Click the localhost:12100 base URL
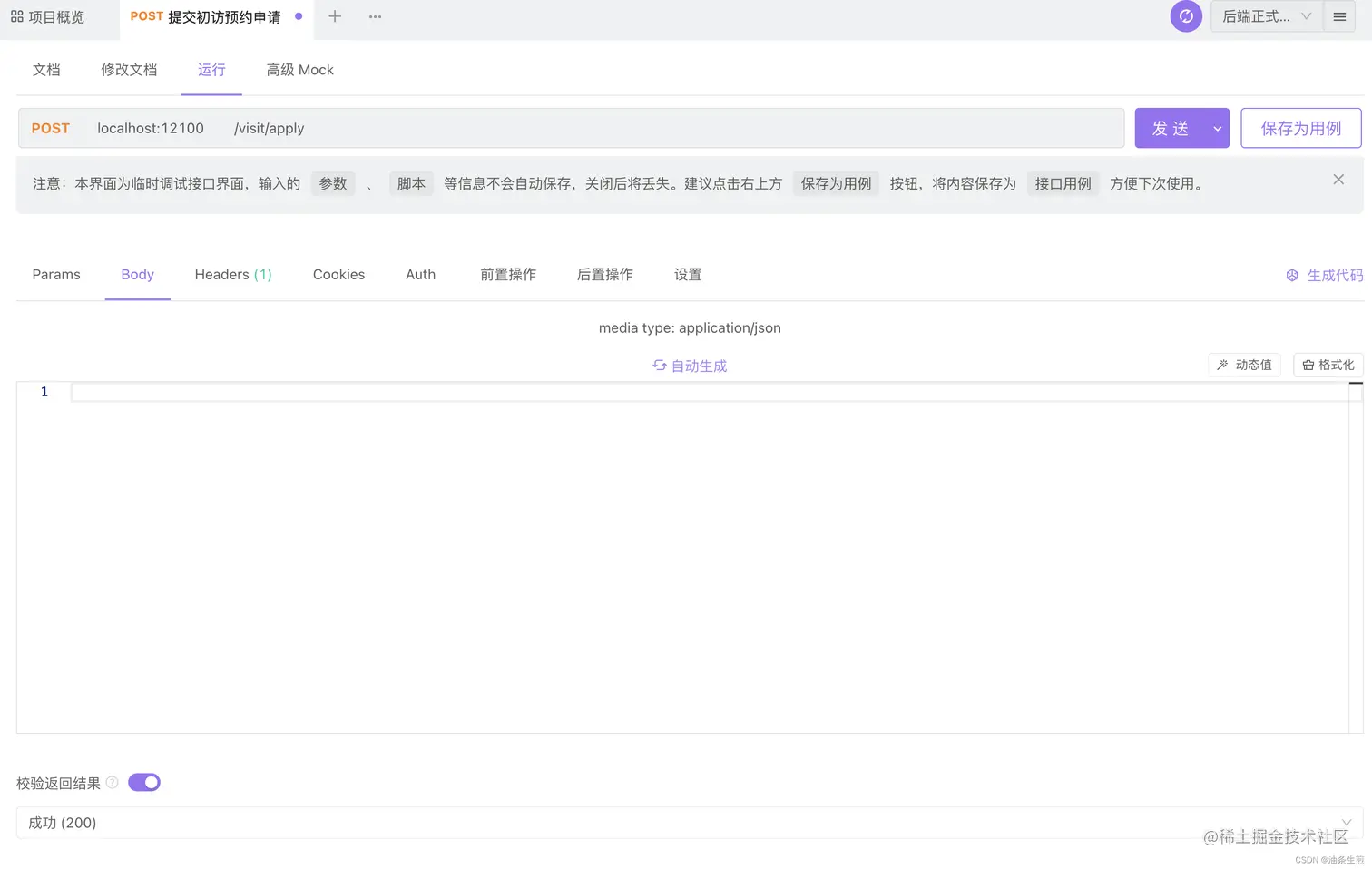This screenshot has height=869, width=1372. (151, 128)
